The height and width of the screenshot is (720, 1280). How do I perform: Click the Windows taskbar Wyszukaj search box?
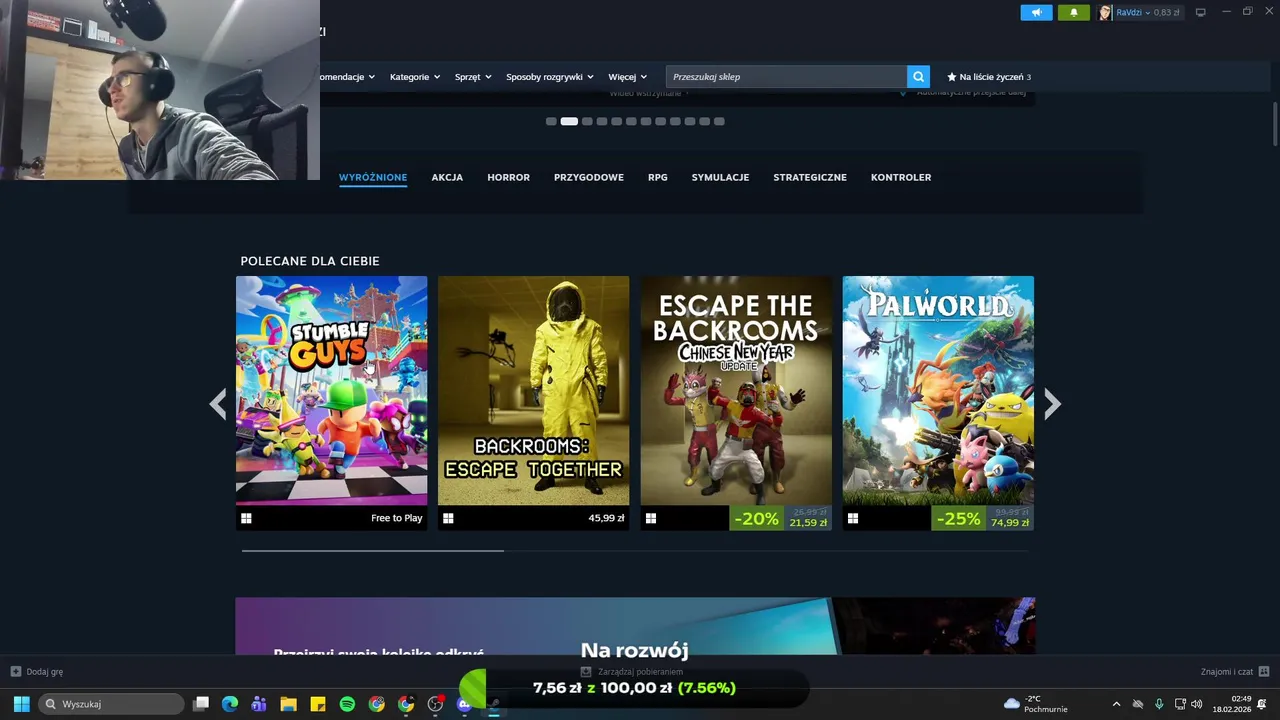pyautogui.click(x=111, y=704)
